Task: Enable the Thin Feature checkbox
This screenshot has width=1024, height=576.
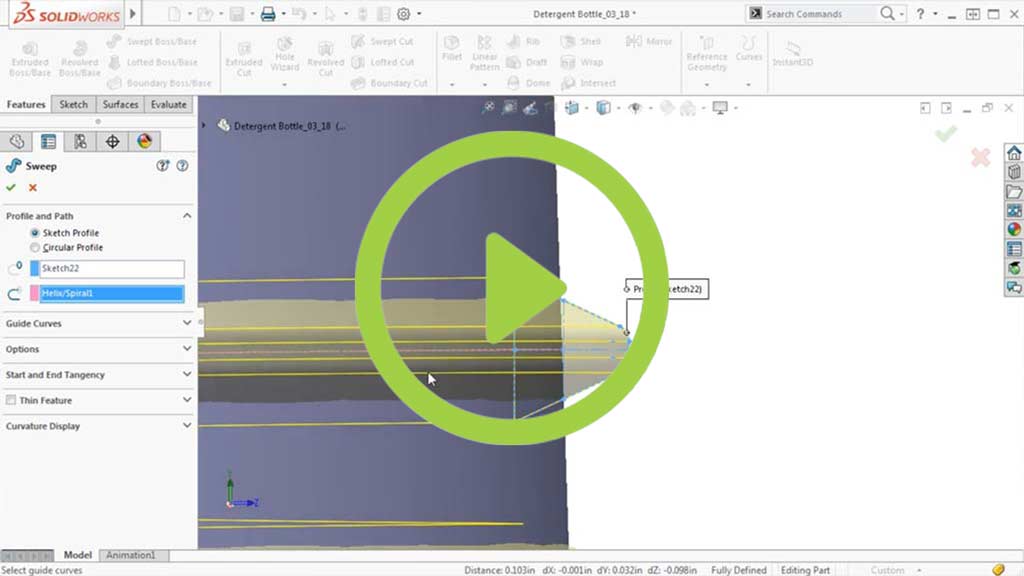Action: tap(11, 401)
